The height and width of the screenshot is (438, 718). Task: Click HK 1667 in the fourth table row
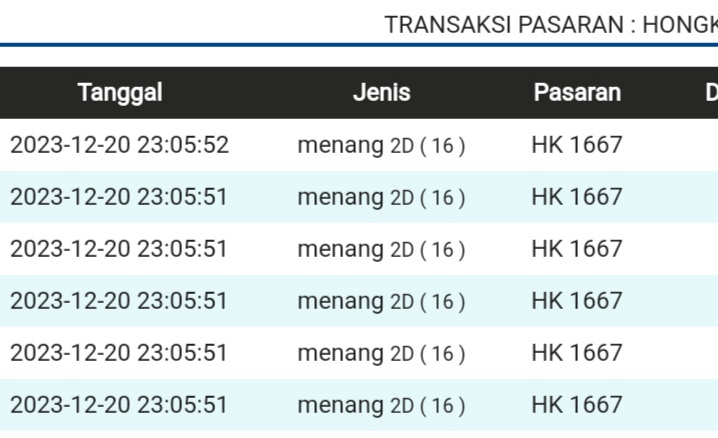pos(576,301)
